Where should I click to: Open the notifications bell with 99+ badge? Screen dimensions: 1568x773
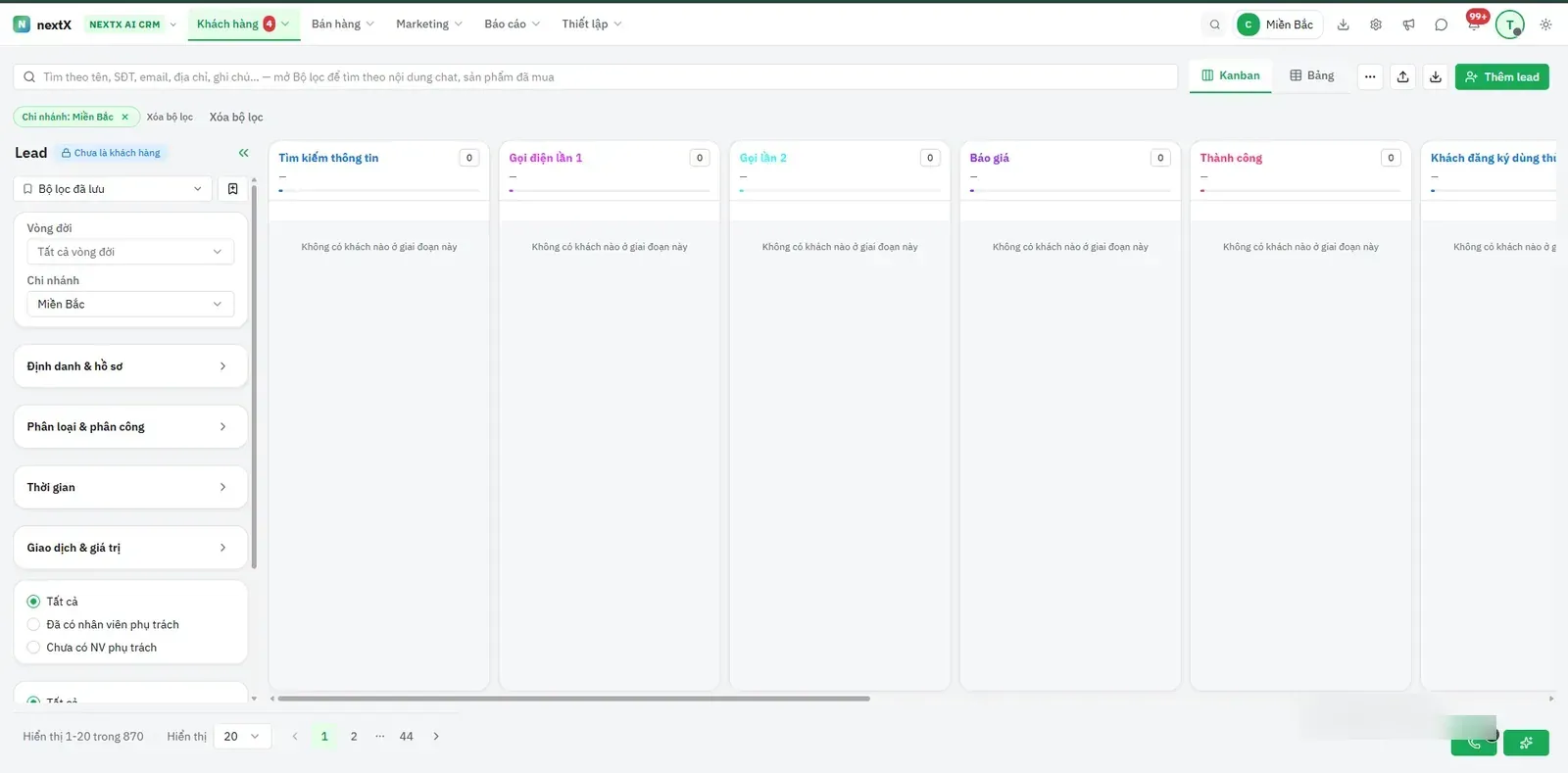point(1474,23)
